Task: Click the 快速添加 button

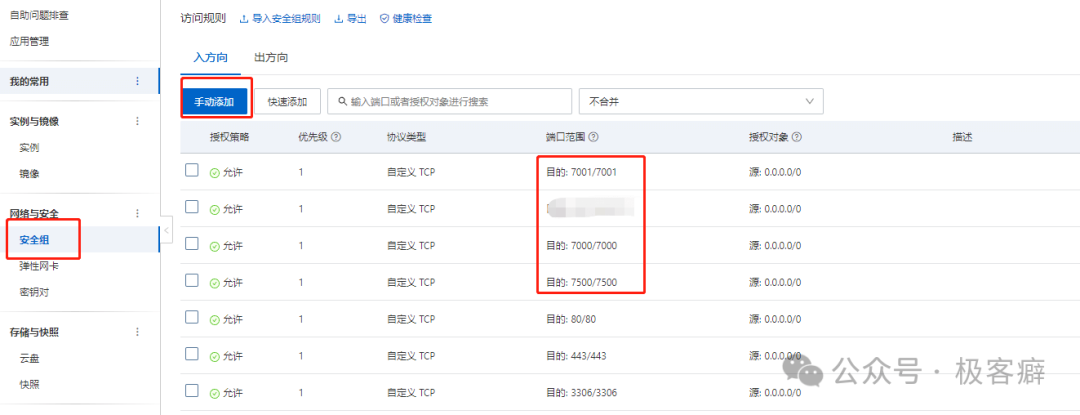Action: pos(287,101)
